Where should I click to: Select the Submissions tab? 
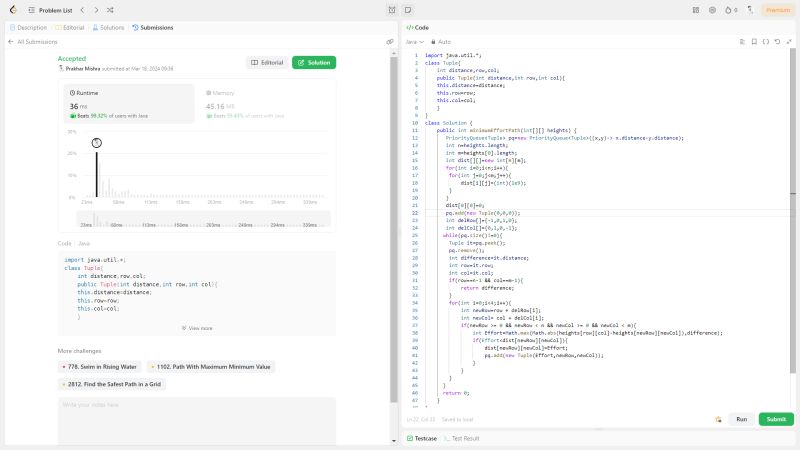tap(153, 28)
